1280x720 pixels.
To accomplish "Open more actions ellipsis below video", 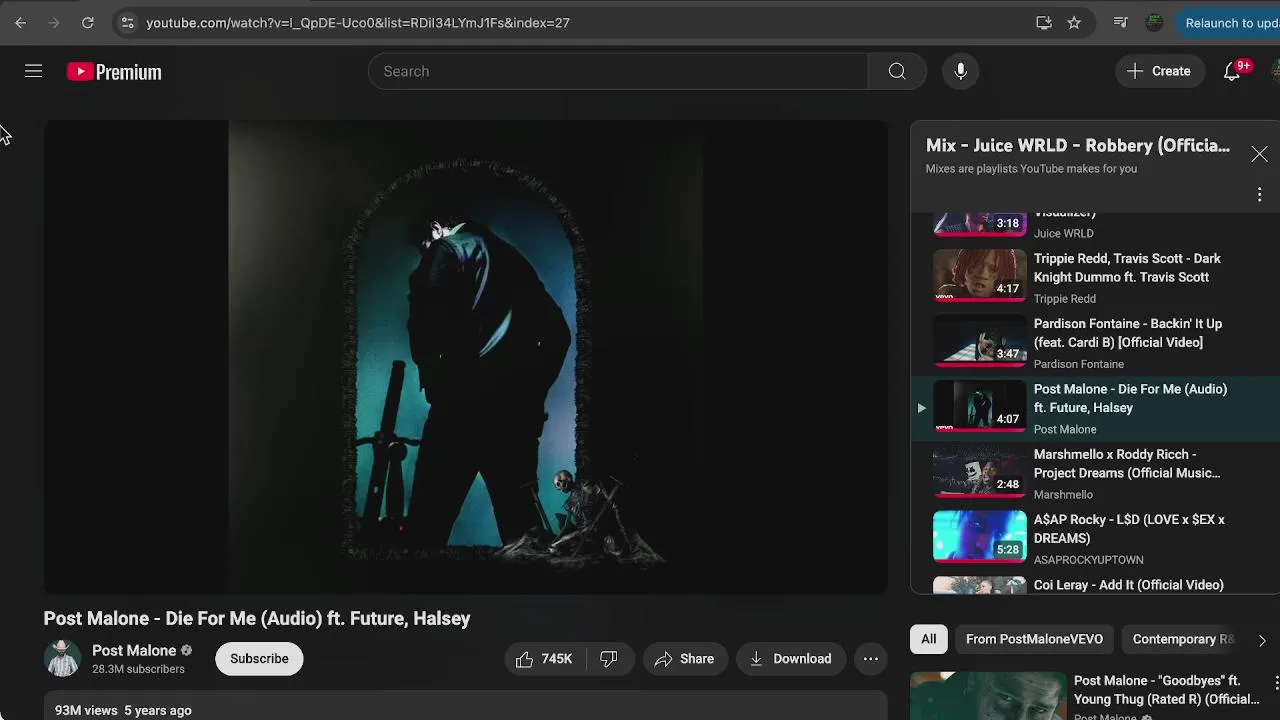I will coord(871,658).
